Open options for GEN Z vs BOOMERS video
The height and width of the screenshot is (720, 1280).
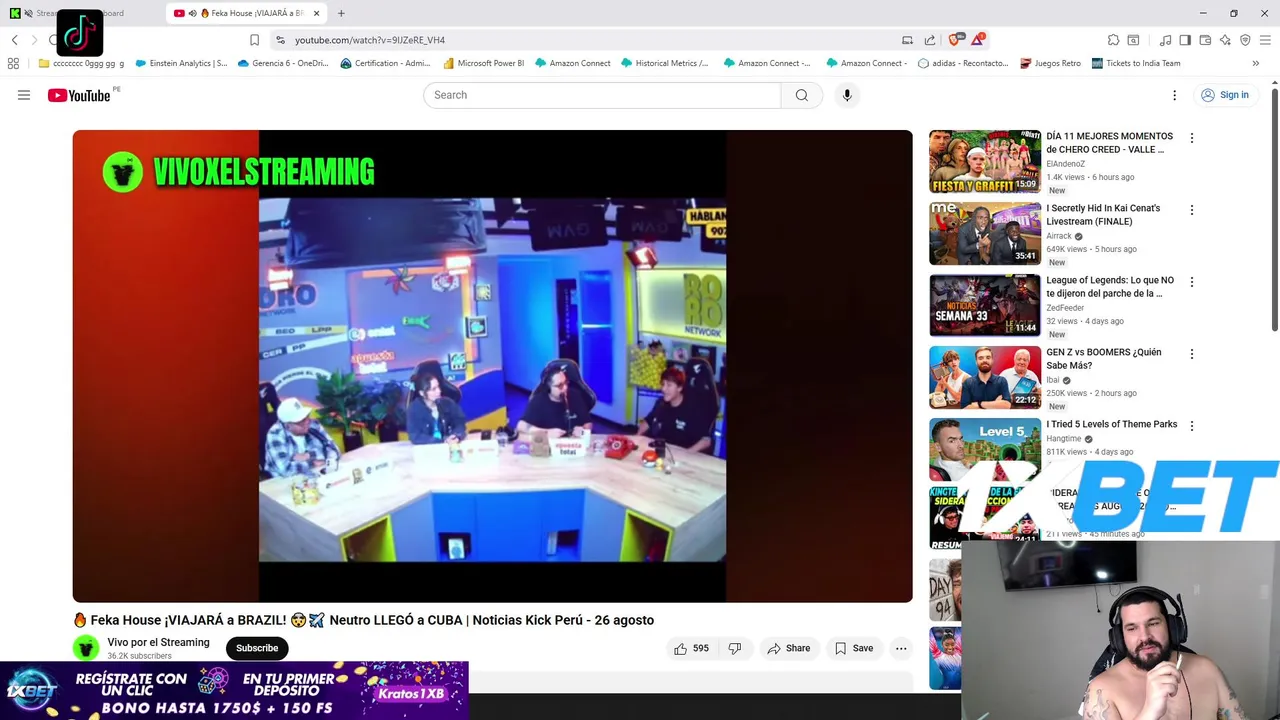[1191, 354]
